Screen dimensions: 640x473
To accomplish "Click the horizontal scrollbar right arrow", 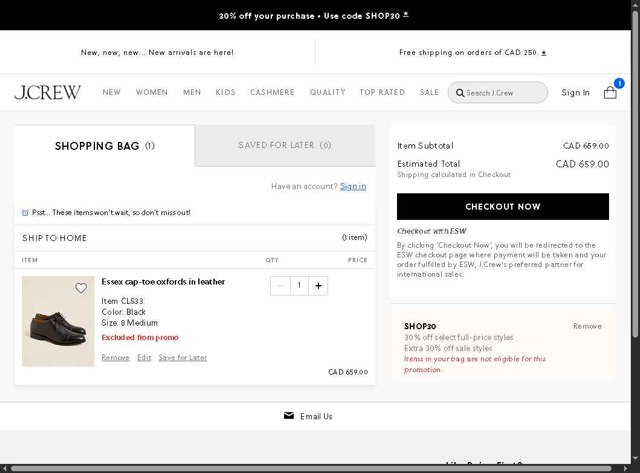I will tap(625, 469).
